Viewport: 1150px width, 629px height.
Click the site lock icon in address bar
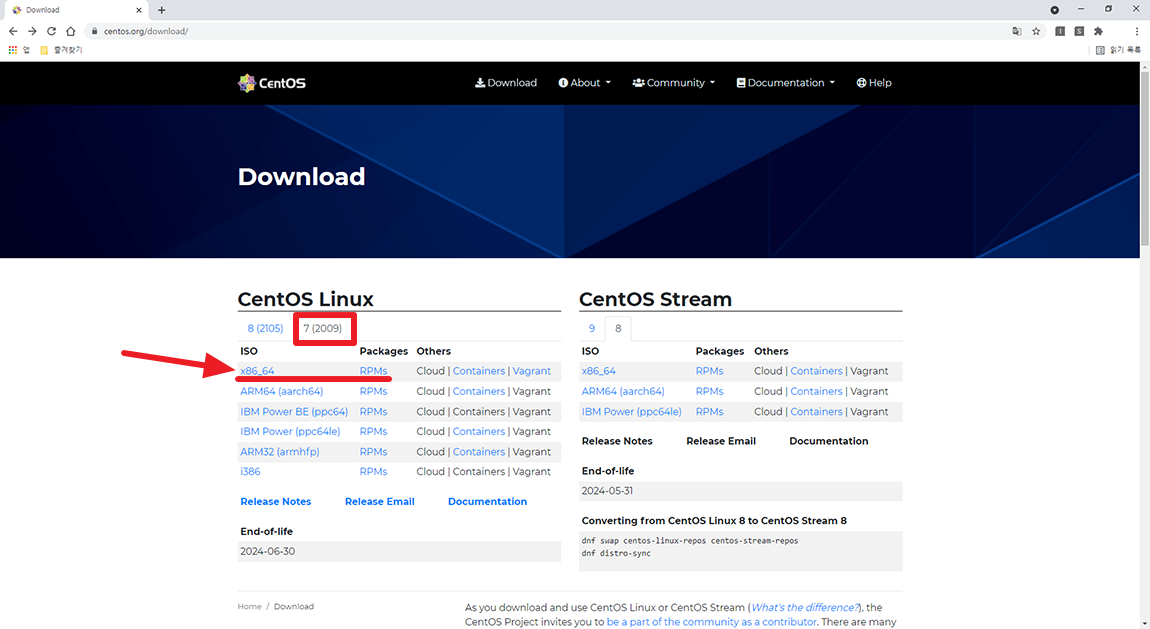pyautogui.click(x=95, y=32)
